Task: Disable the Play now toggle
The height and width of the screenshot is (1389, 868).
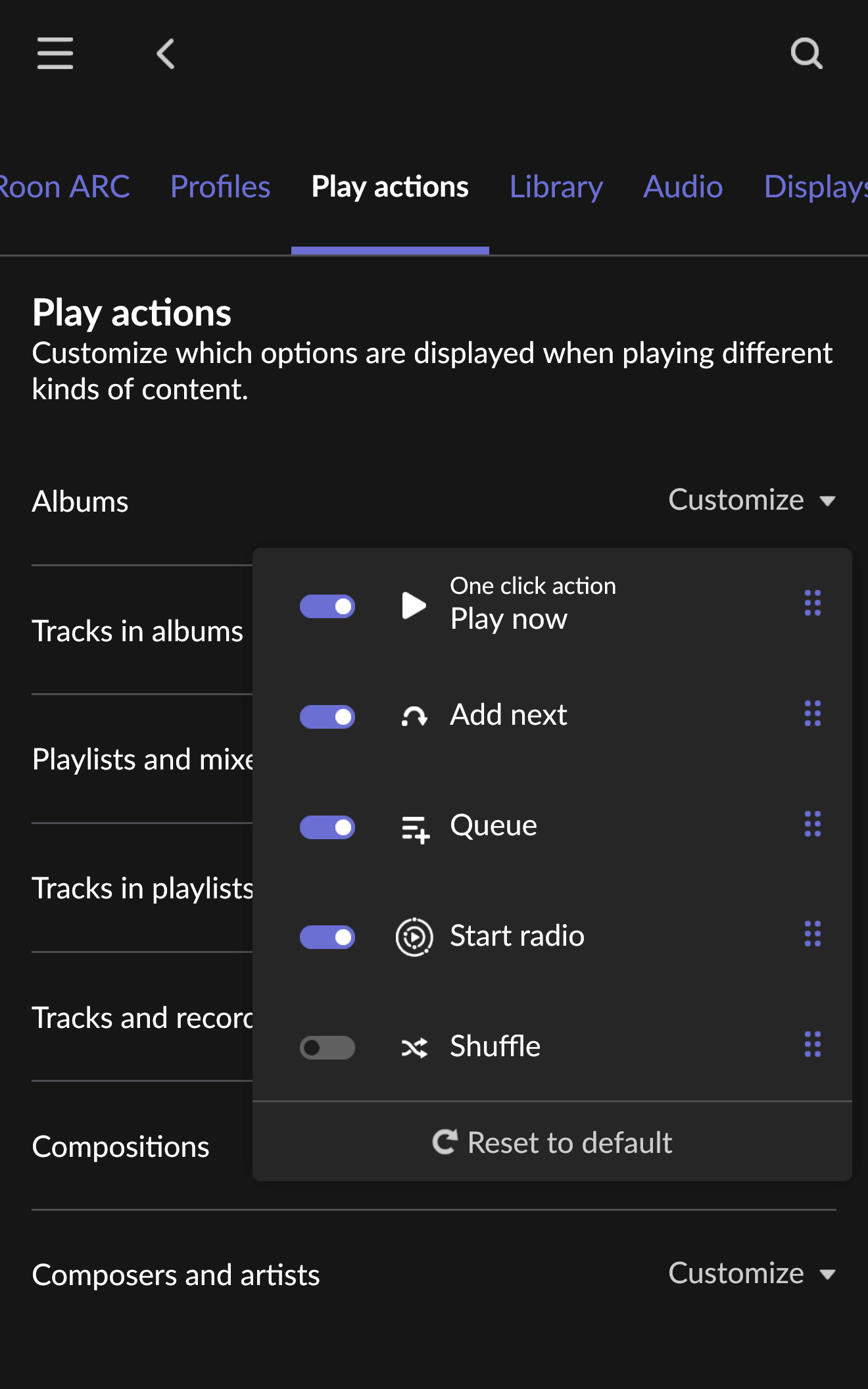Action: click(327, 606)
